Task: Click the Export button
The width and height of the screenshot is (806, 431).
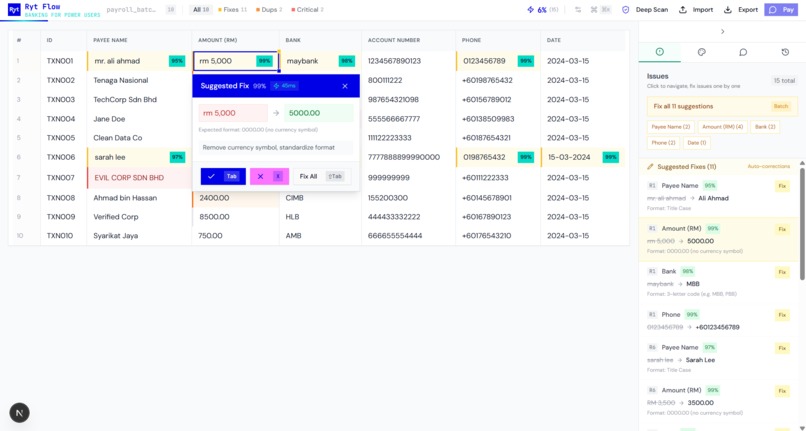Action: click(741, 10)
